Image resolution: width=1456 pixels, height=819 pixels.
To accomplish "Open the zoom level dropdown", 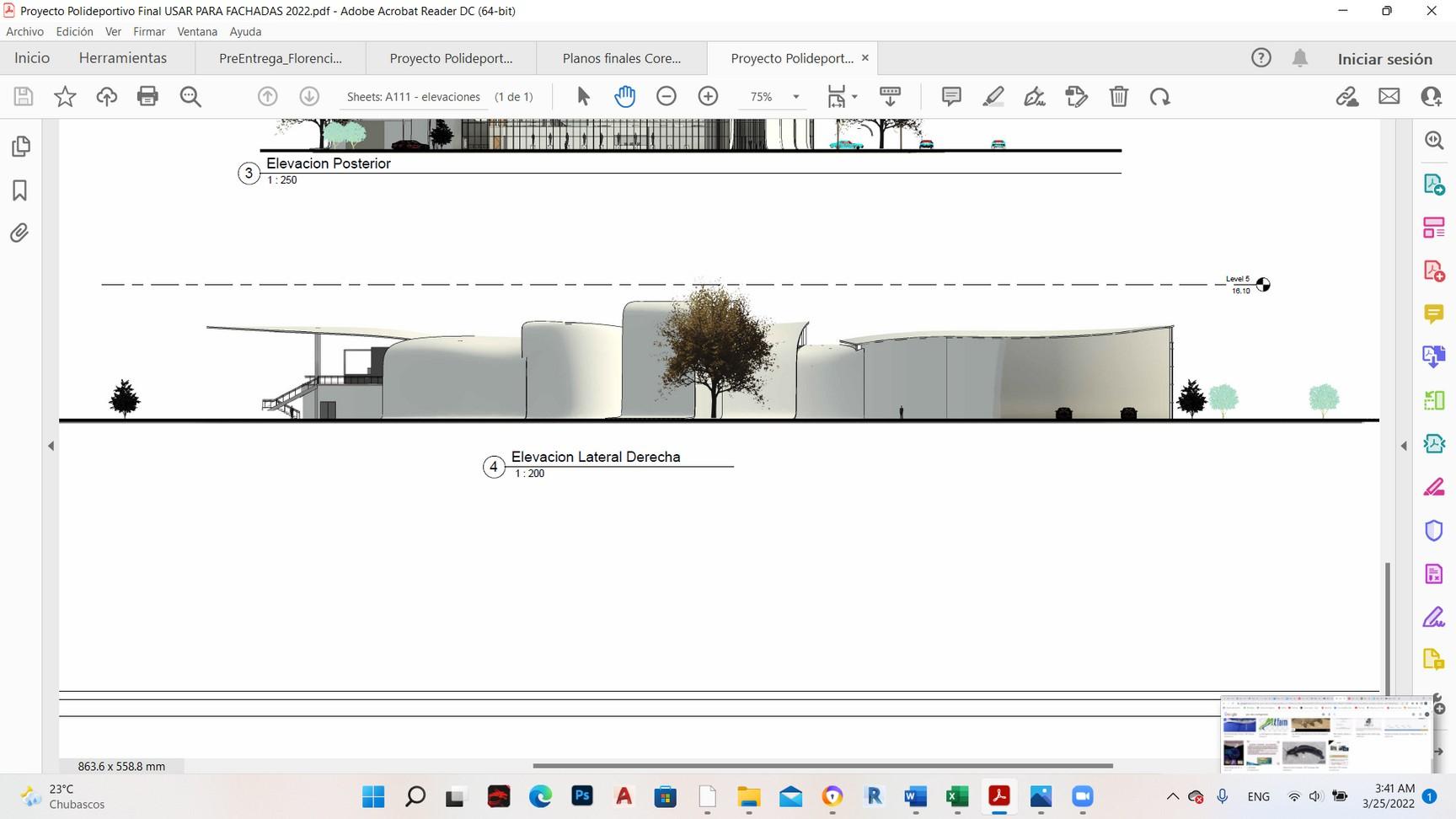I will [795, 97].
